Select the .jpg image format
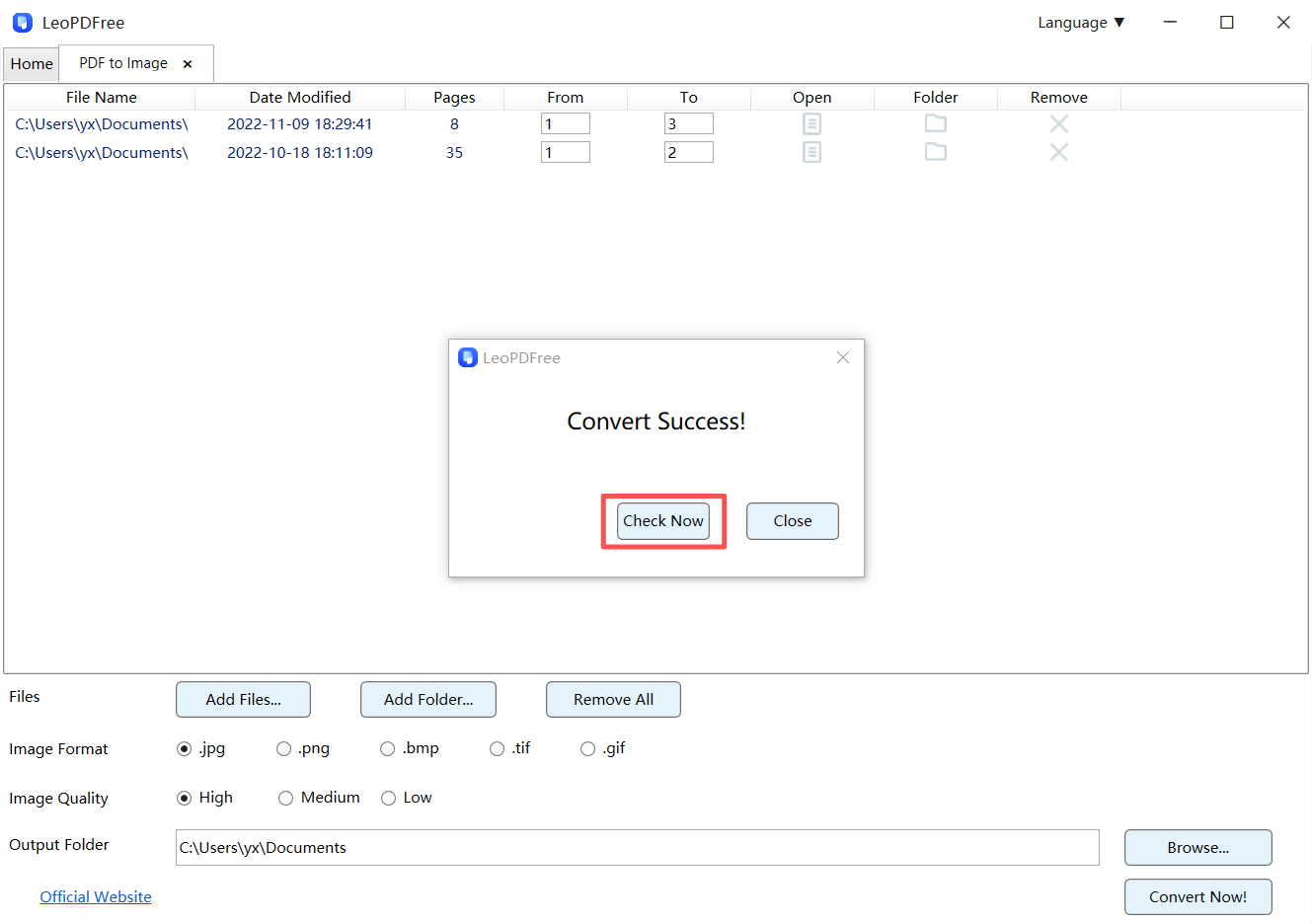Image resolution: width=1312 pixels, height=924 pixels. click(x=184, y=749)
